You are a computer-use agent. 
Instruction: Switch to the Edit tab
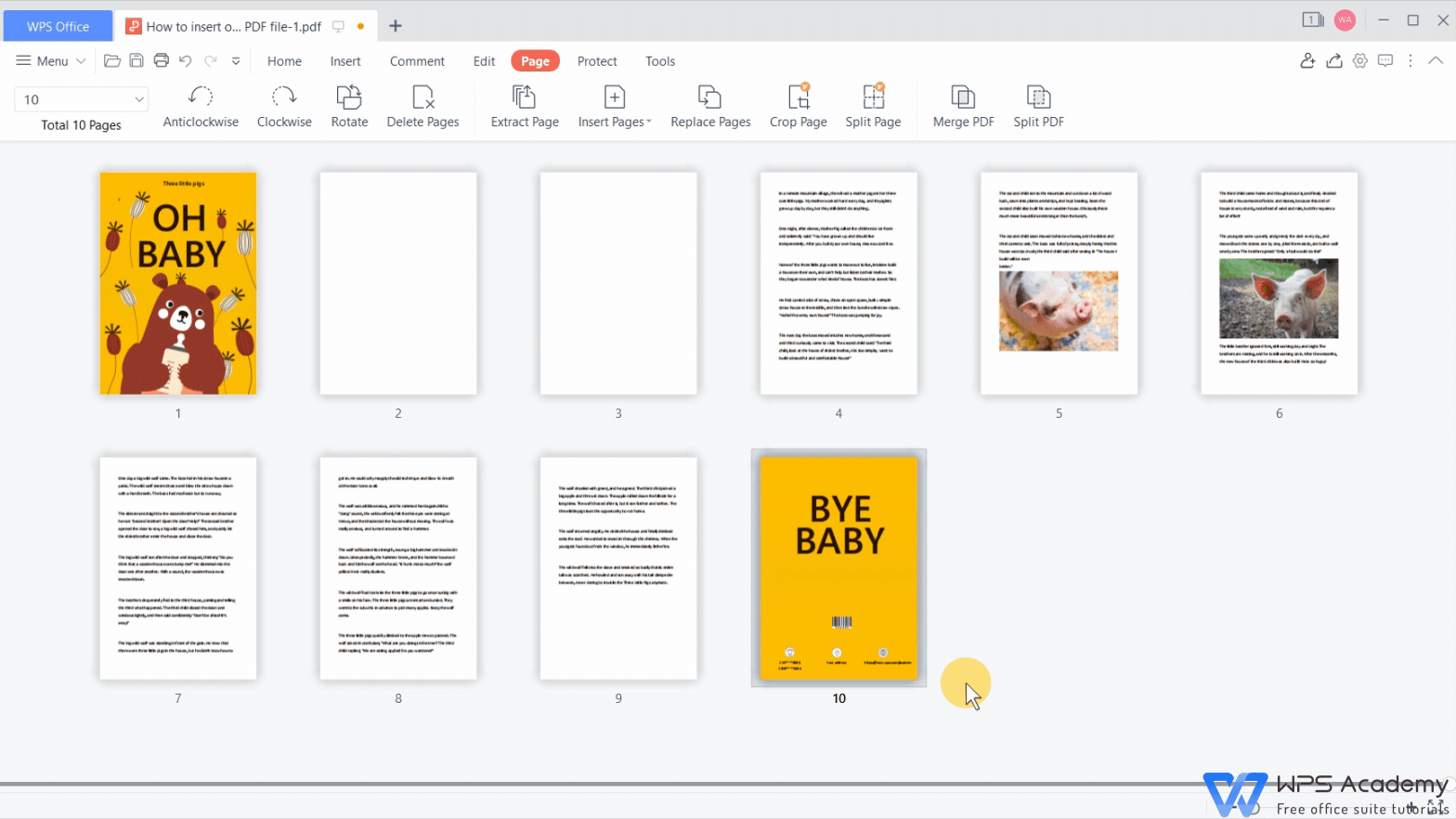(484, 61)
